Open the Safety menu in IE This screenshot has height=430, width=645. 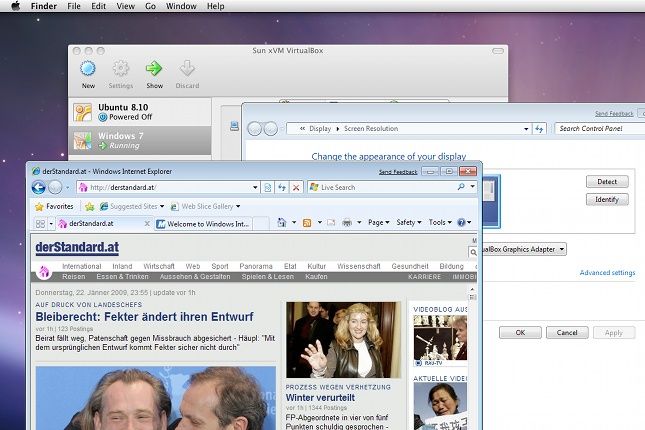pos(408,222)
